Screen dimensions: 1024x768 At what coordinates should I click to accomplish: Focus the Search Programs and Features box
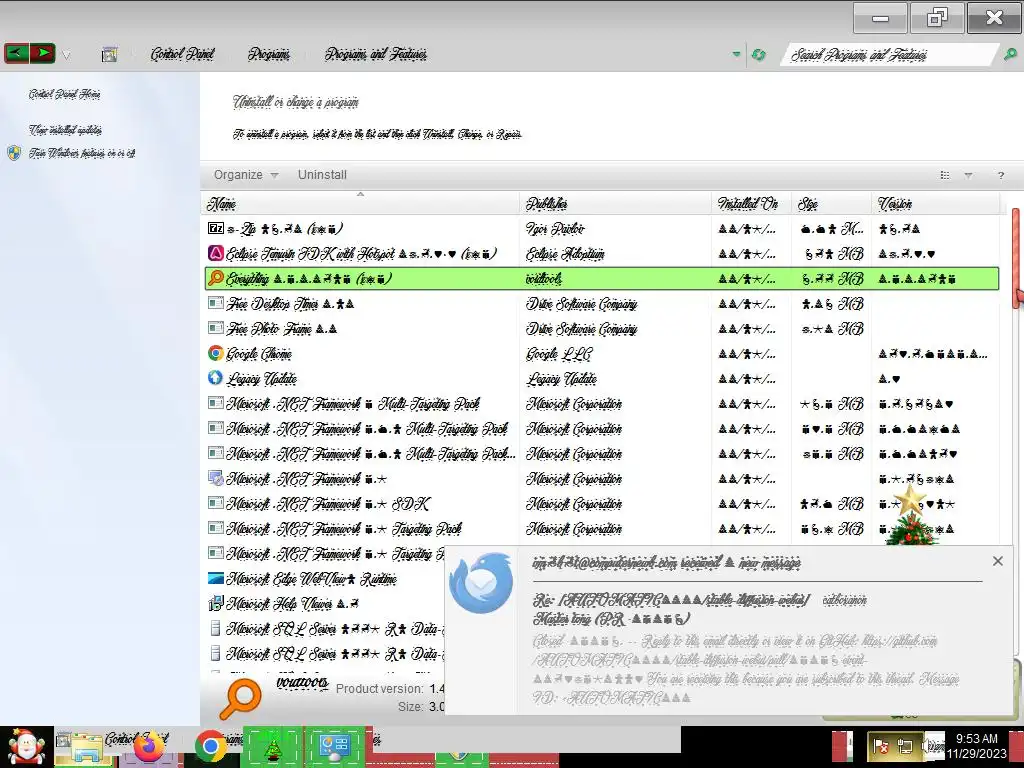pos(889,55)
